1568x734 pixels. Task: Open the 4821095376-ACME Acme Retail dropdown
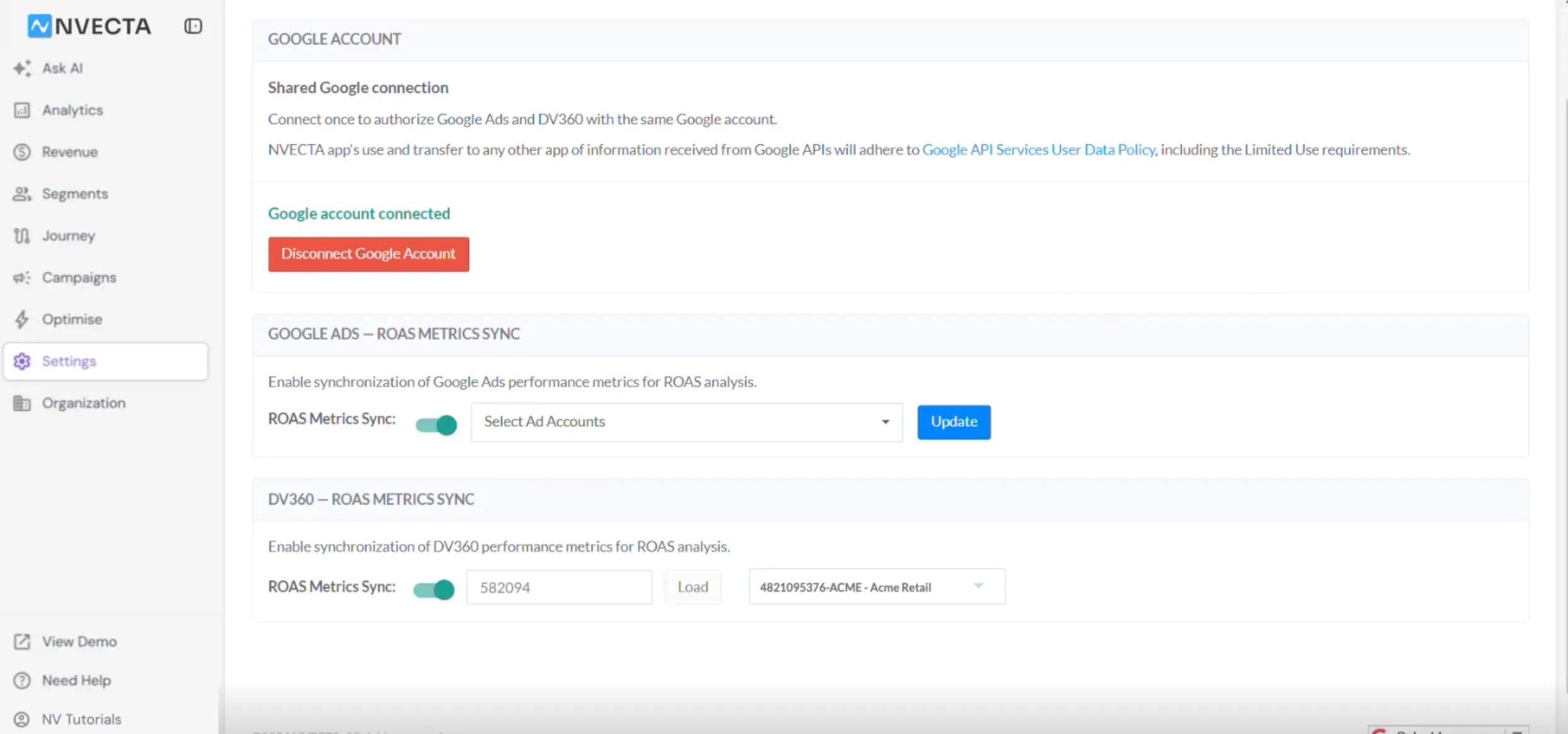pyautogui.click(x=876, y=587)
